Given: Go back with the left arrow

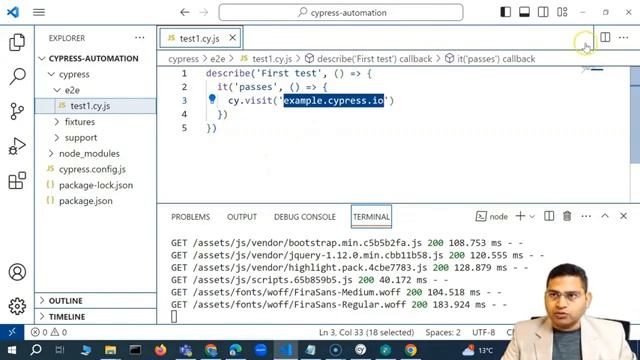Looking at the screenshot, I should 184,12.
